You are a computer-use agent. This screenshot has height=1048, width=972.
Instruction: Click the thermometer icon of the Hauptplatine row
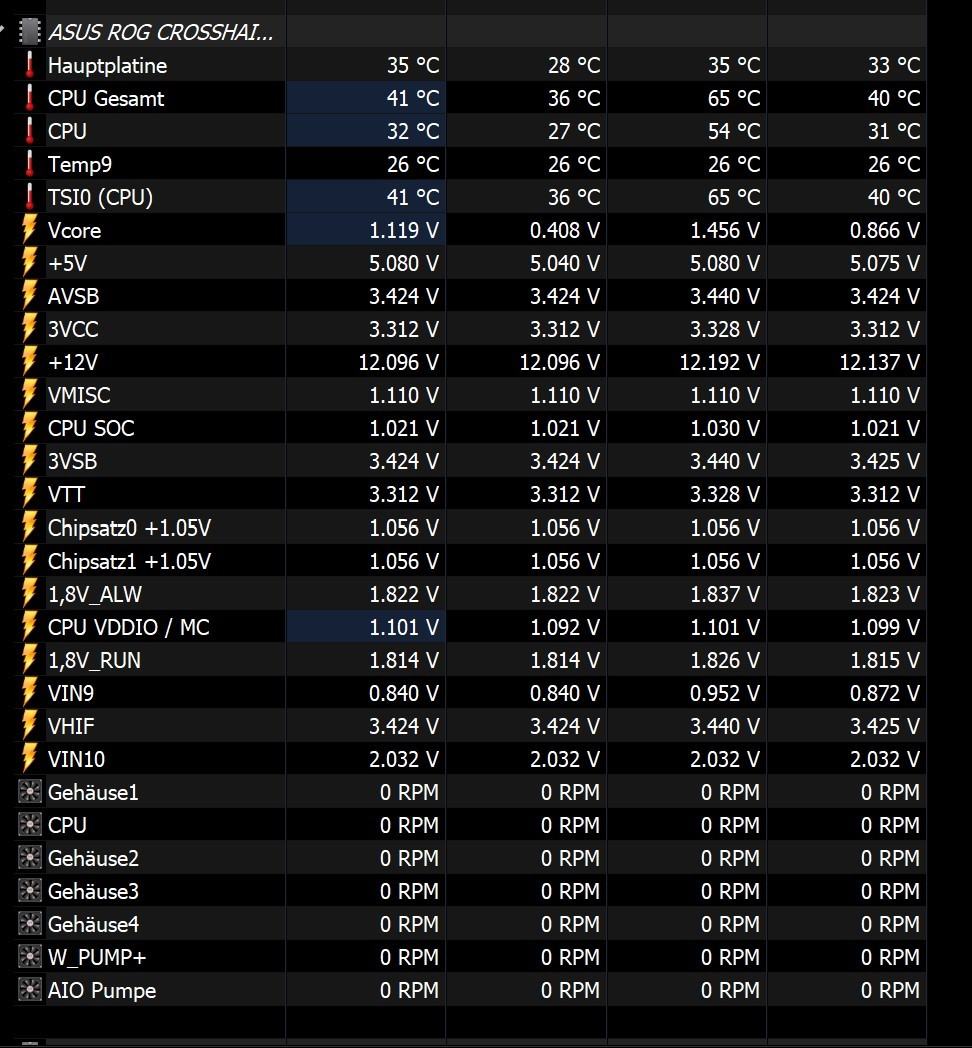pyautogui.click(x=29, y=65)
